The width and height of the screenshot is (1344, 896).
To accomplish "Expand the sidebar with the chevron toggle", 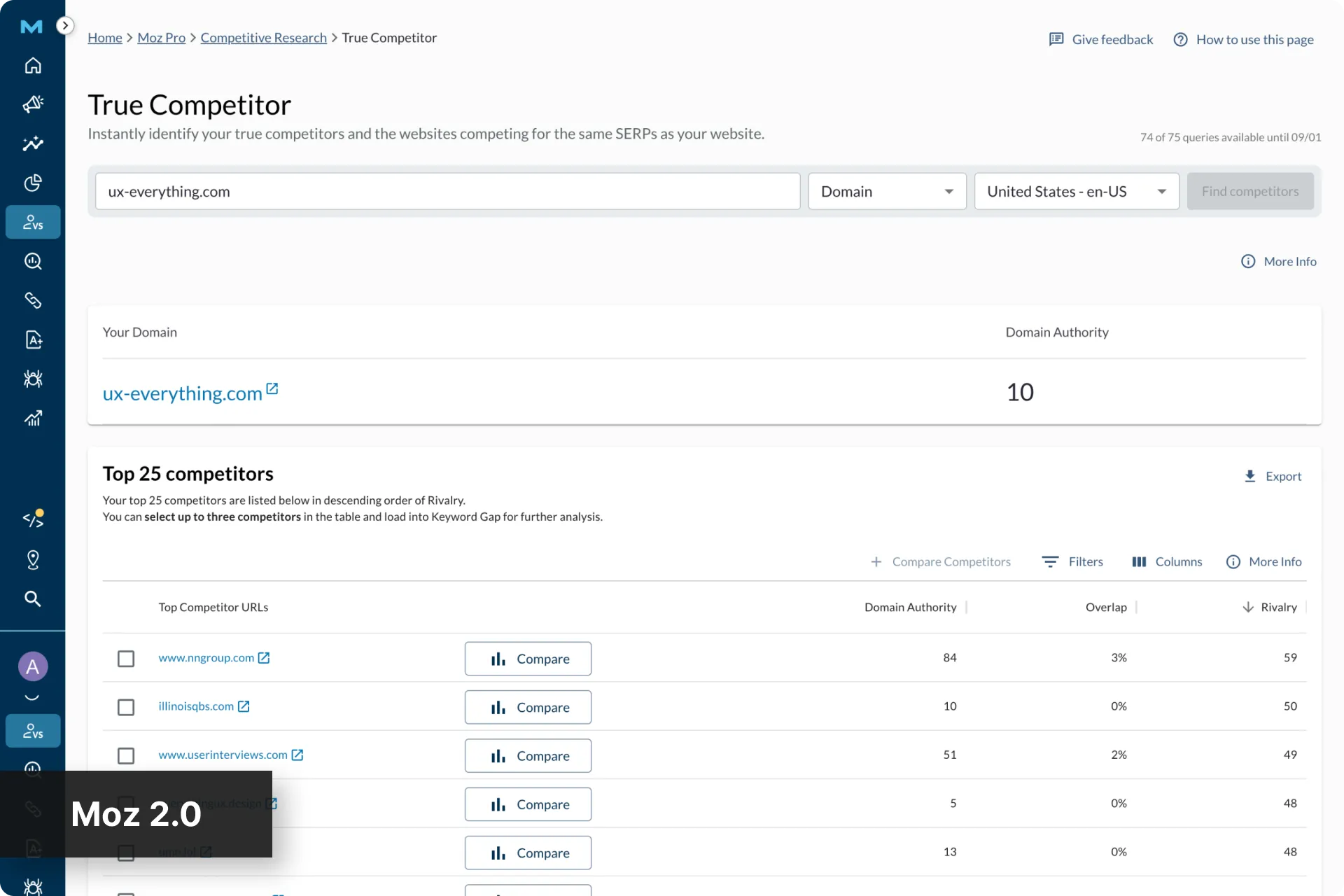I will point(65,26).
